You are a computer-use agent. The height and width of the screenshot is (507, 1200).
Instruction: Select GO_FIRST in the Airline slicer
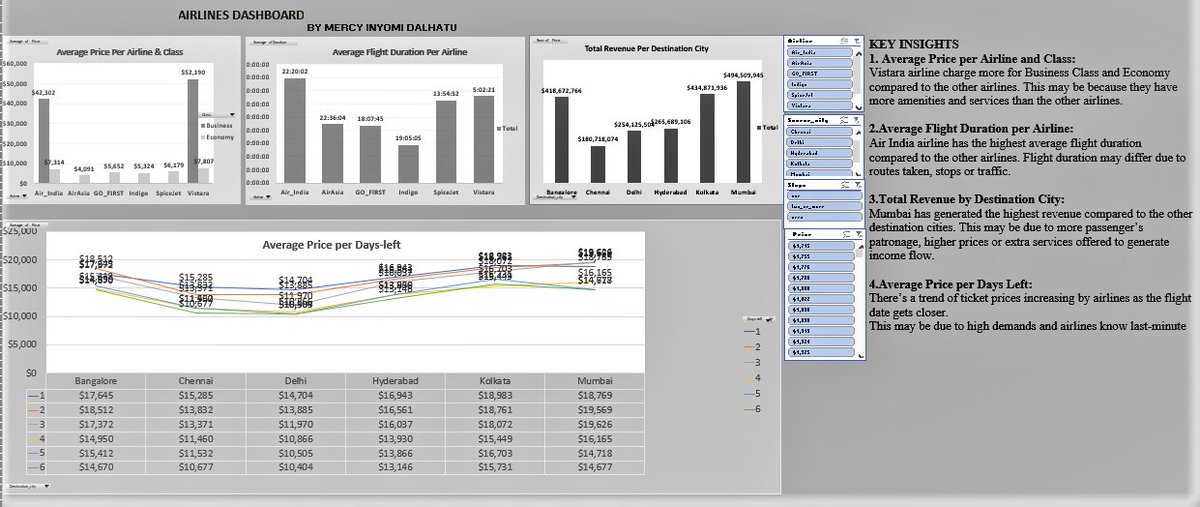pyautogui.click(x=820, y=73)
